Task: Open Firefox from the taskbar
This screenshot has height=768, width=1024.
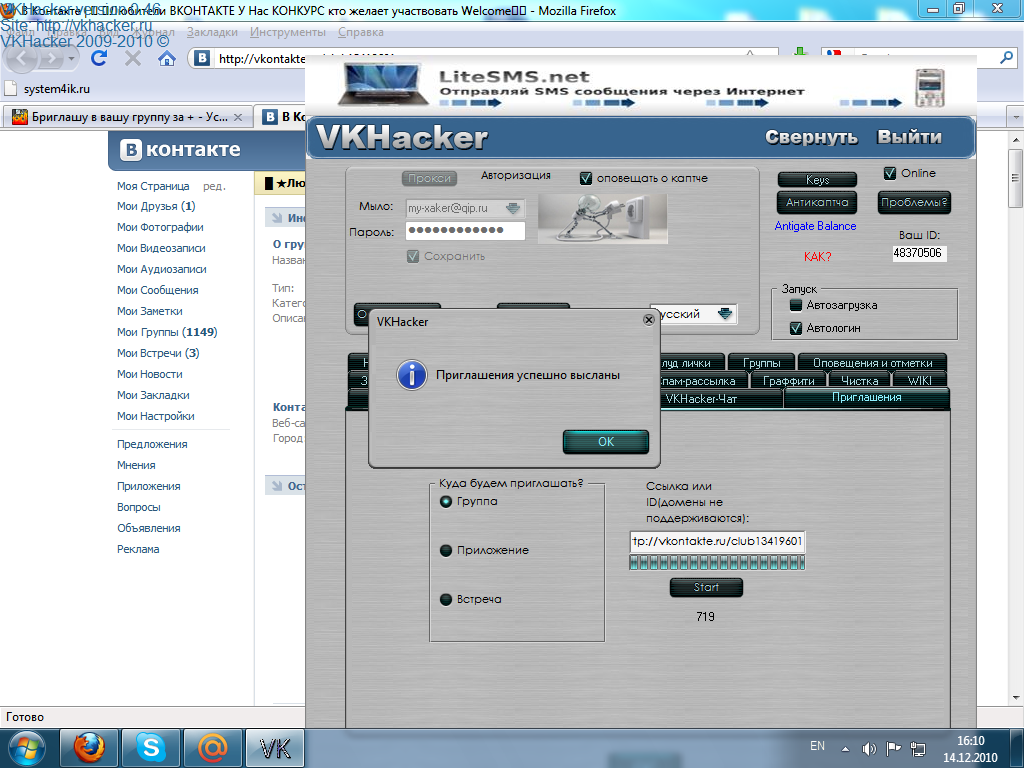Action: click(x=89, y=748)
